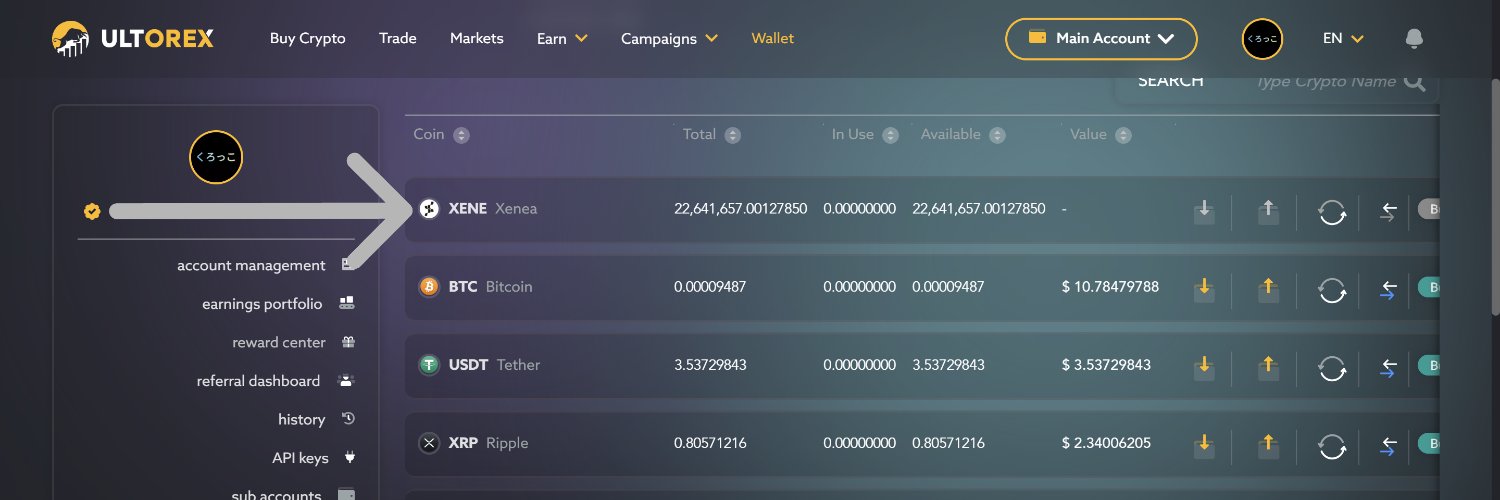The width and height of the screenshot is (1500, 500).
Task: Toggle sorting on the Total column
Action: pyautogui.click(x=732, y=135)
